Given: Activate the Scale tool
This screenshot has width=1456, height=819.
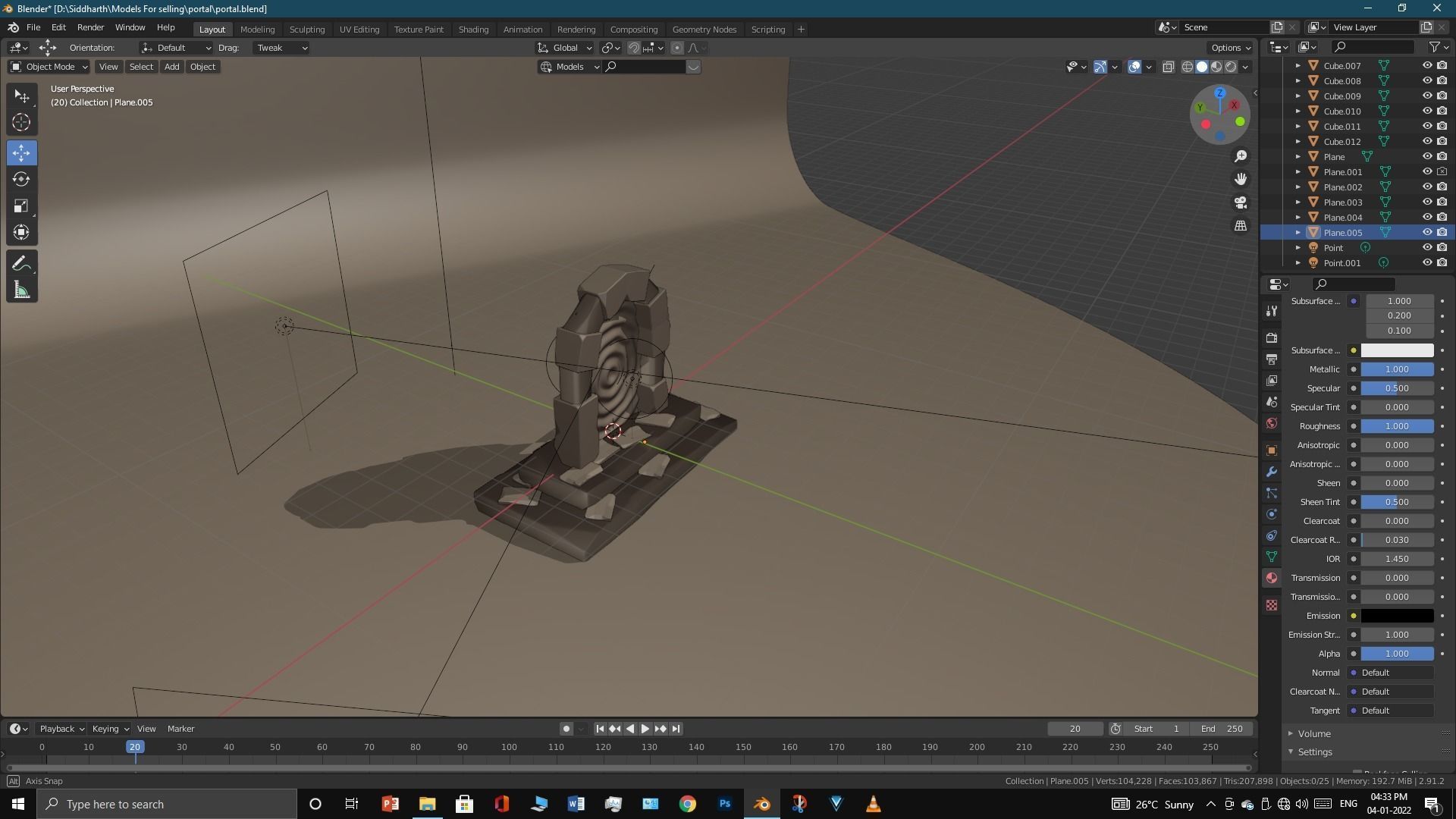Looking at the screenshot, I should point(22,206).
